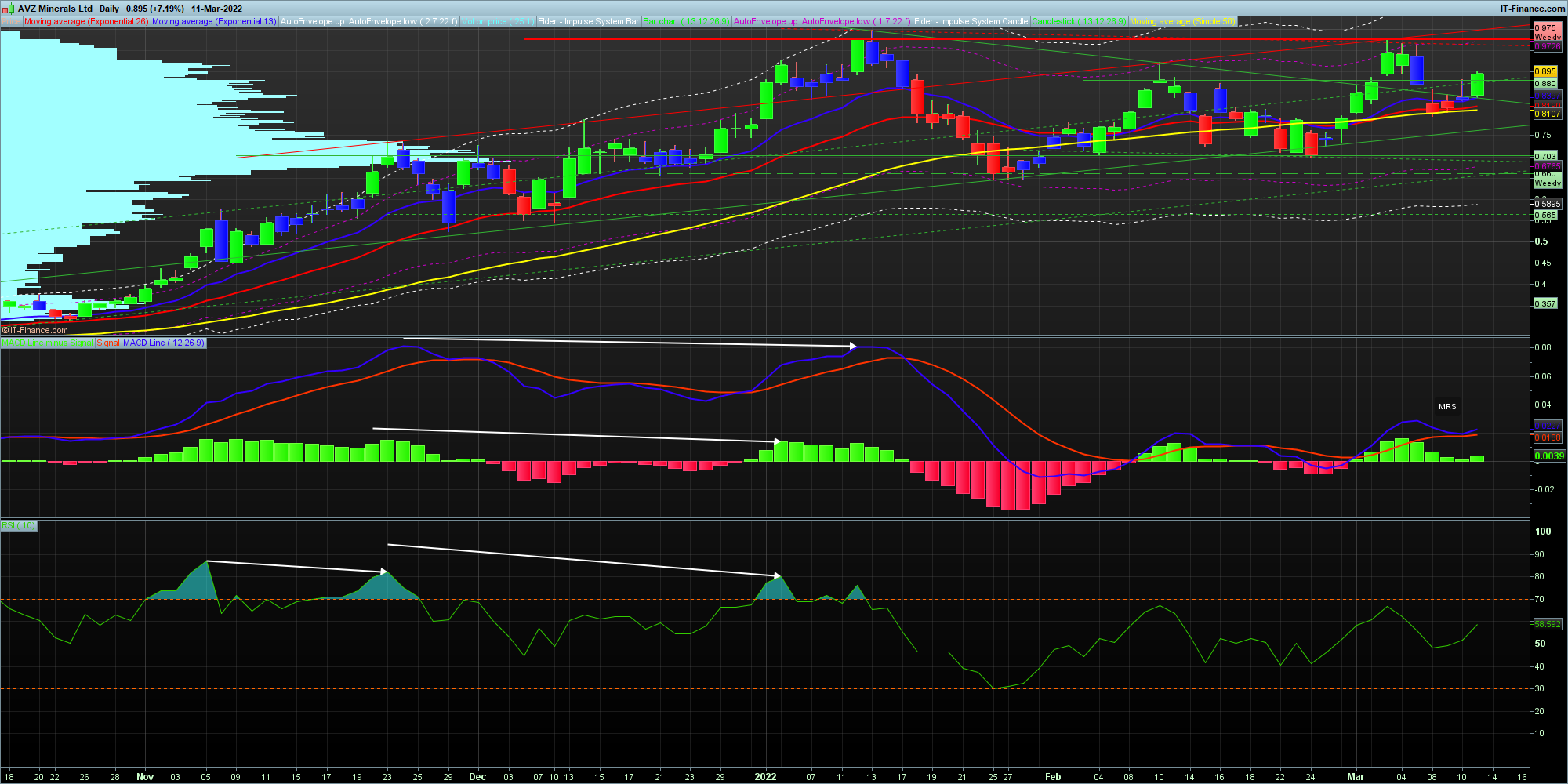Click the green 0.565 price tag
Screen dimensions: 1568x784
click(x=1545, y=215)
